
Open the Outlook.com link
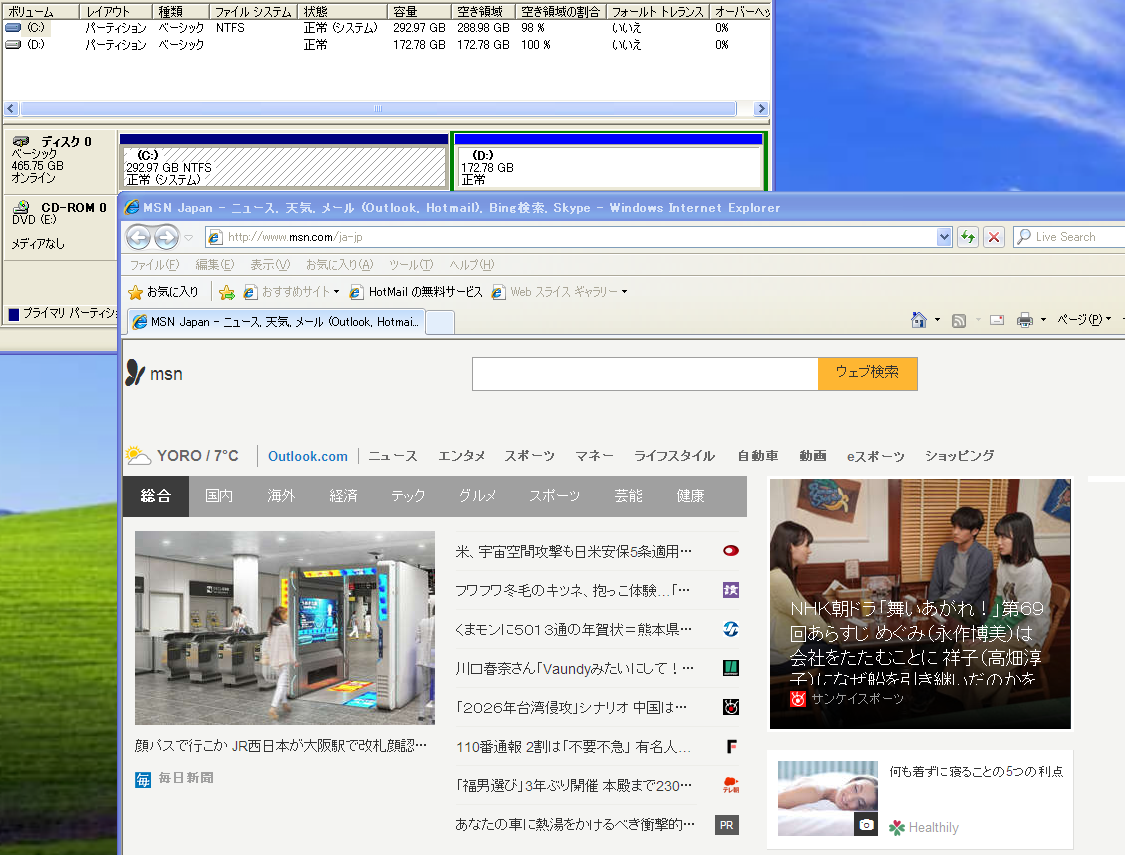pyautogui.click(x=308, y=456)
